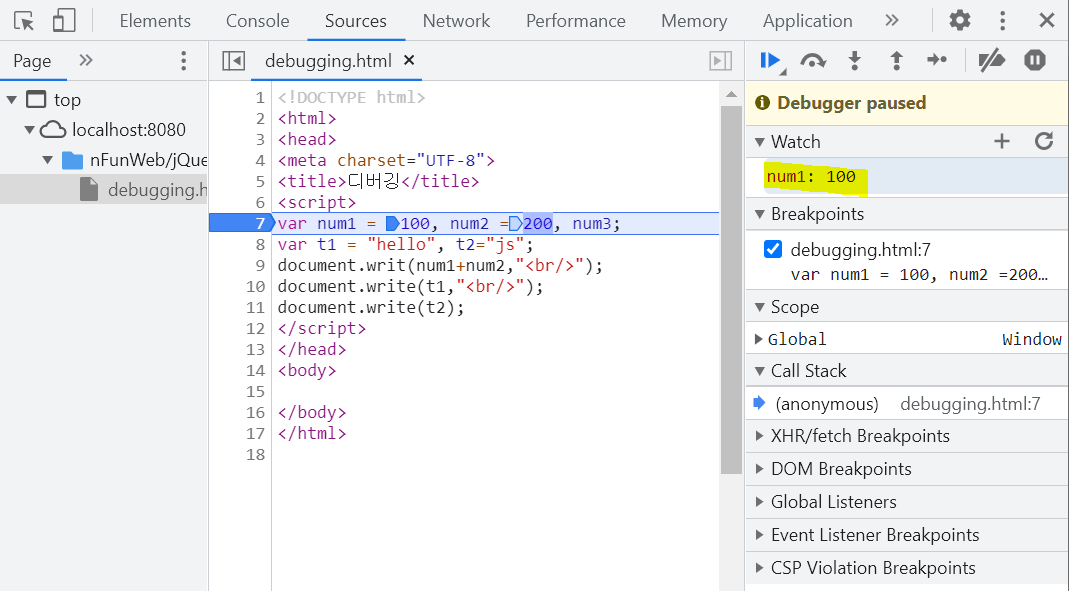Collapse the top frame tree node
This screenshot has width=1069, height=591.
tap(12, 100)
